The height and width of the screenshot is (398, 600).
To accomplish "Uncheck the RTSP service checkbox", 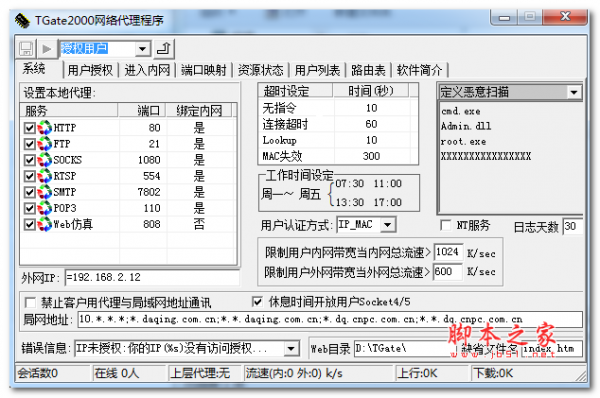I will [x=29, y=176].
